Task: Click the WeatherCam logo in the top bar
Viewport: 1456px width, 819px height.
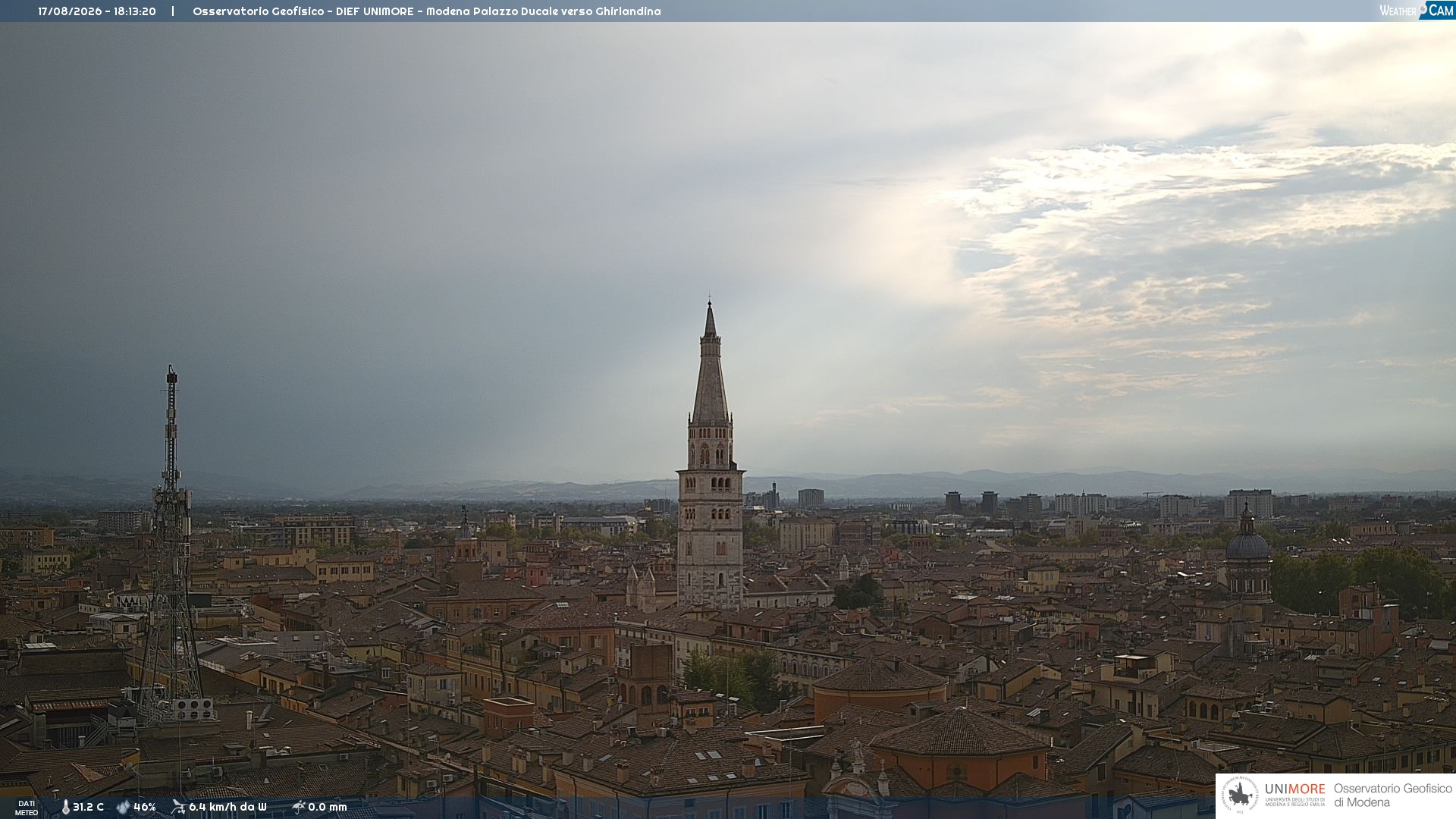Action: [x=1416, y=10]
